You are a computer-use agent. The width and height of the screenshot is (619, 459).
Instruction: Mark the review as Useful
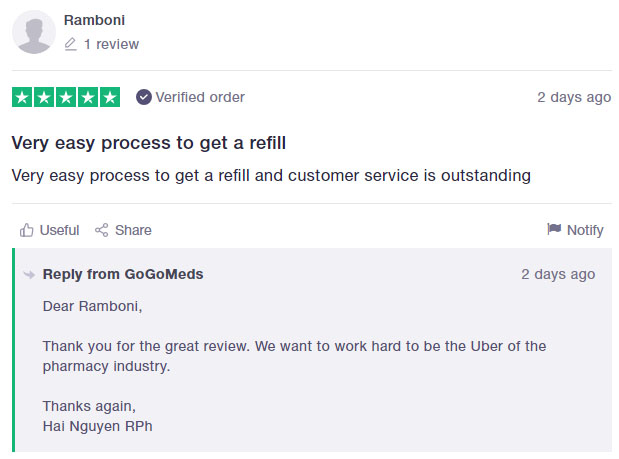tap(59, 230)
